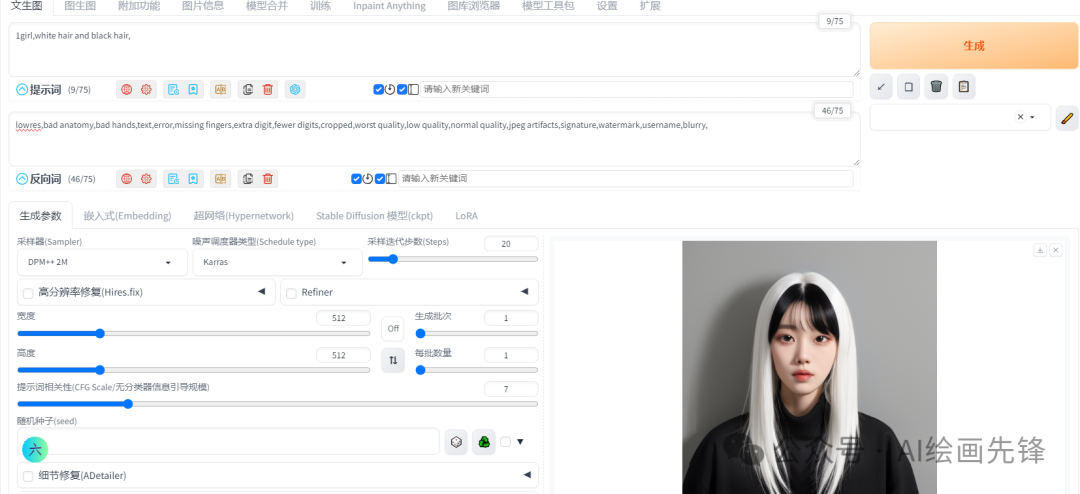The width and height of the screenshot is (1080, 494).
Task: Click the globe language icon in 提示词 toolbar
Action: click(x=126, y=89)
